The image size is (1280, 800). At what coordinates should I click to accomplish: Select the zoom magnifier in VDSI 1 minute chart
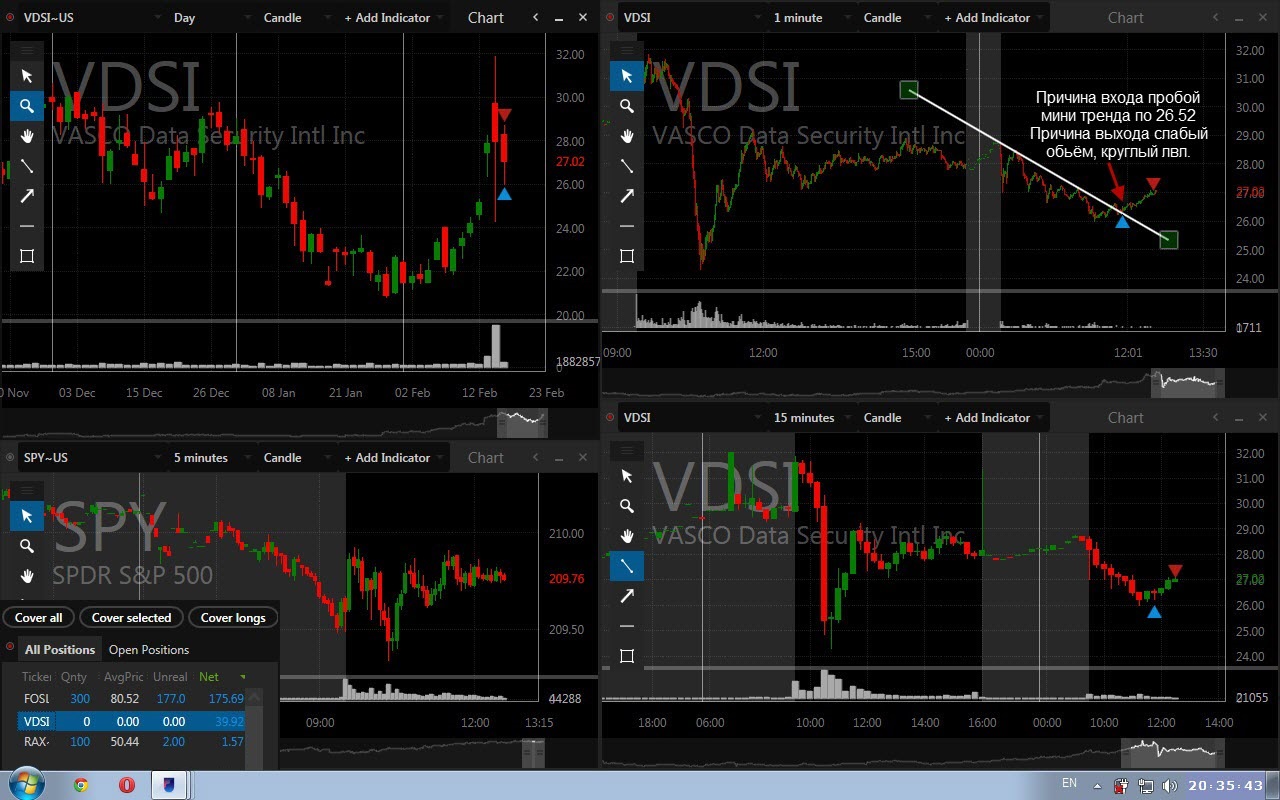click(x=627, y=106)
